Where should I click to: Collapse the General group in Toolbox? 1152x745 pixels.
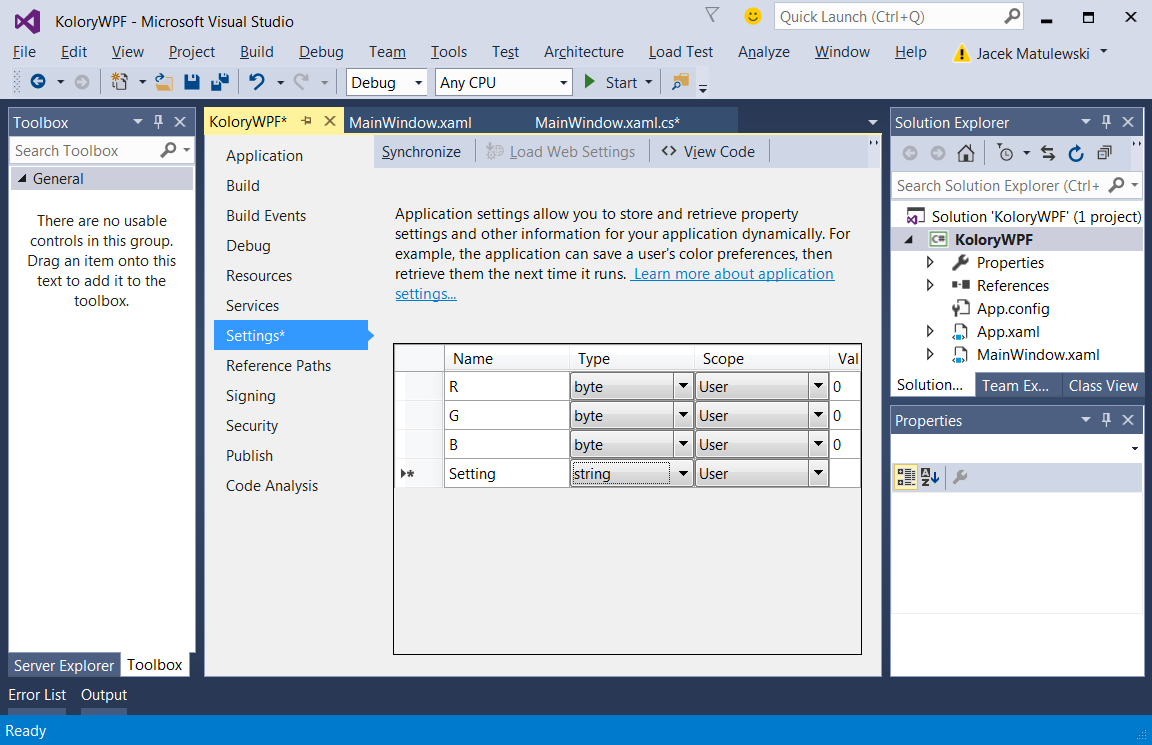pos(22,179)
